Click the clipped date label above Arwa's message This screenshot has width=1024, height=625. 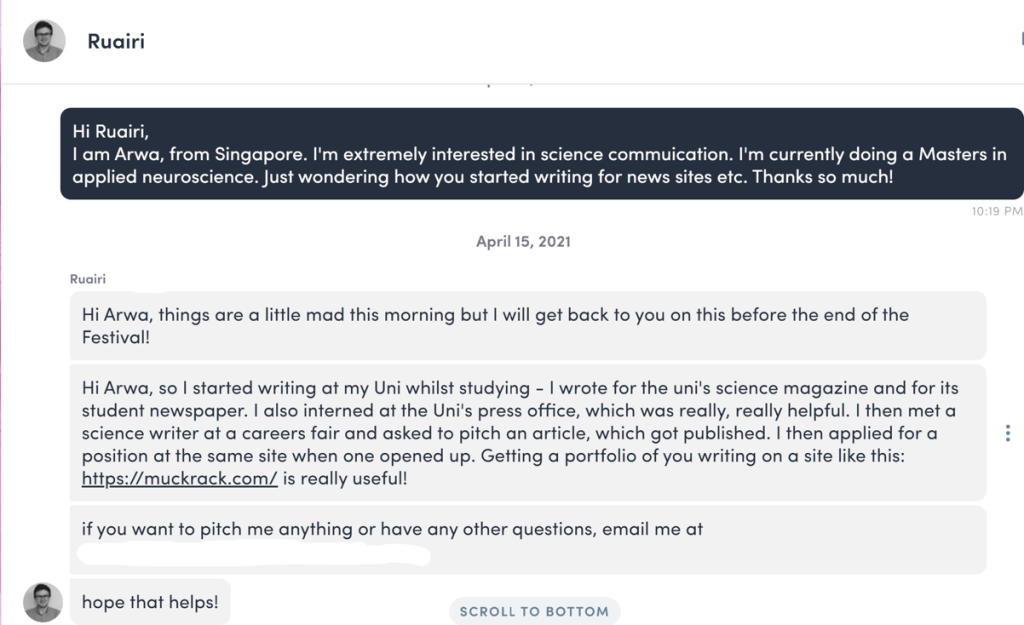(510, 86)
